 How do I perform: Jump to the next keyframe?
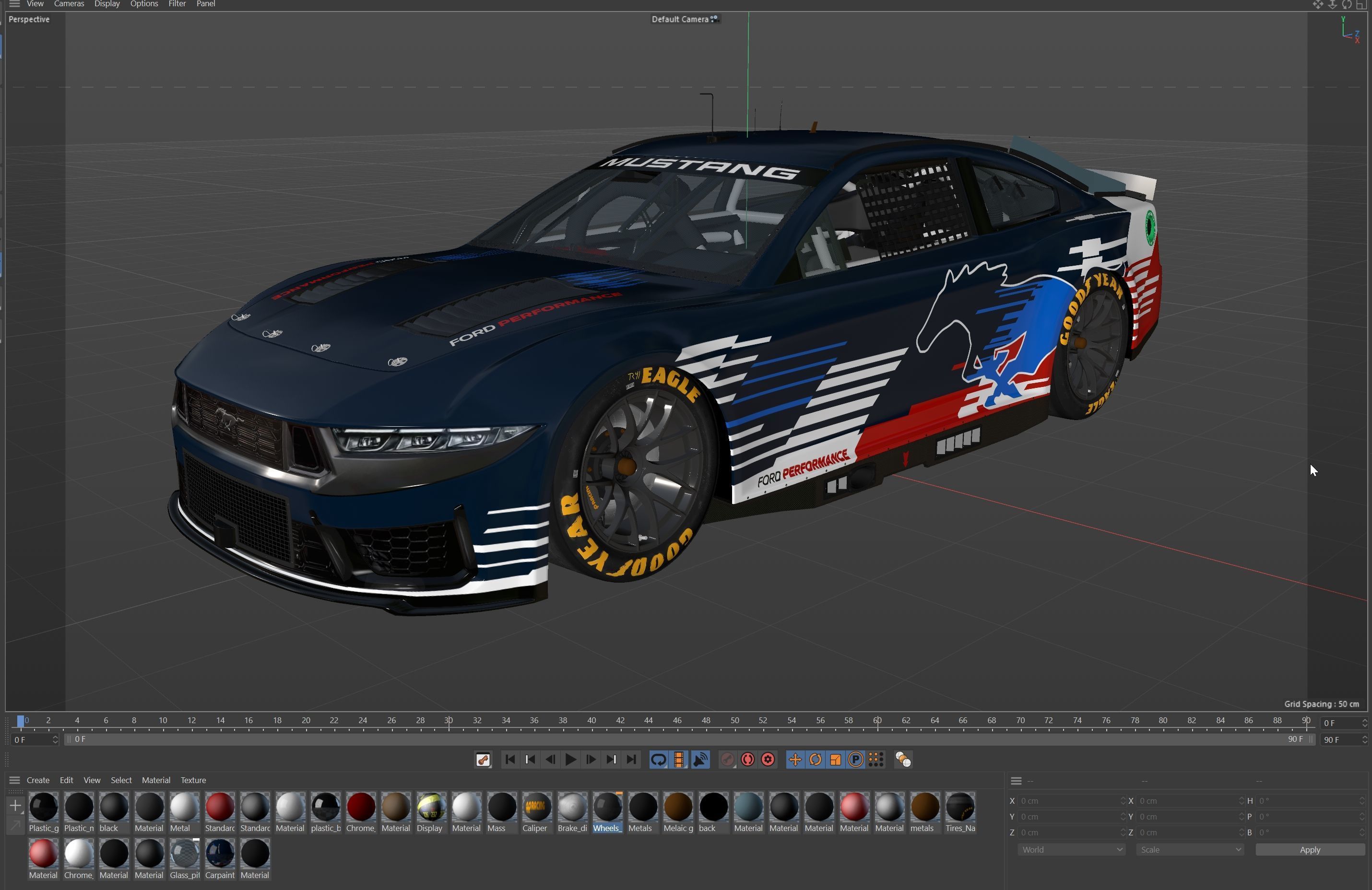(611, 760)
